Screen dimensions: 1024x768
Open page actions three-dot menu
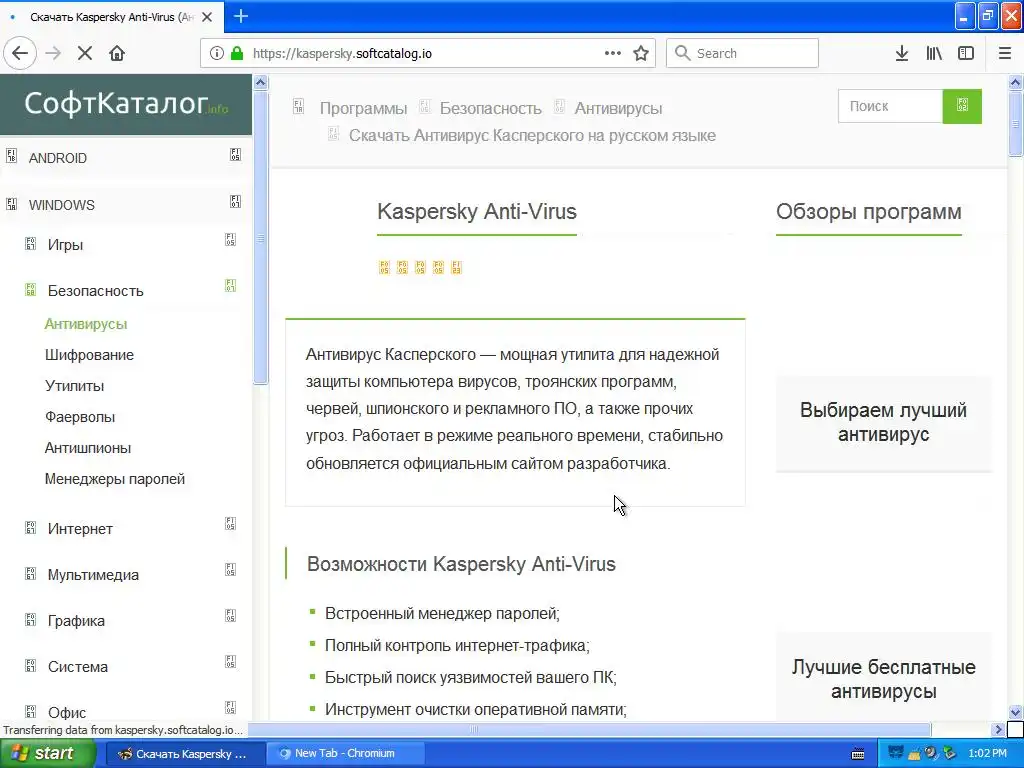613,53
